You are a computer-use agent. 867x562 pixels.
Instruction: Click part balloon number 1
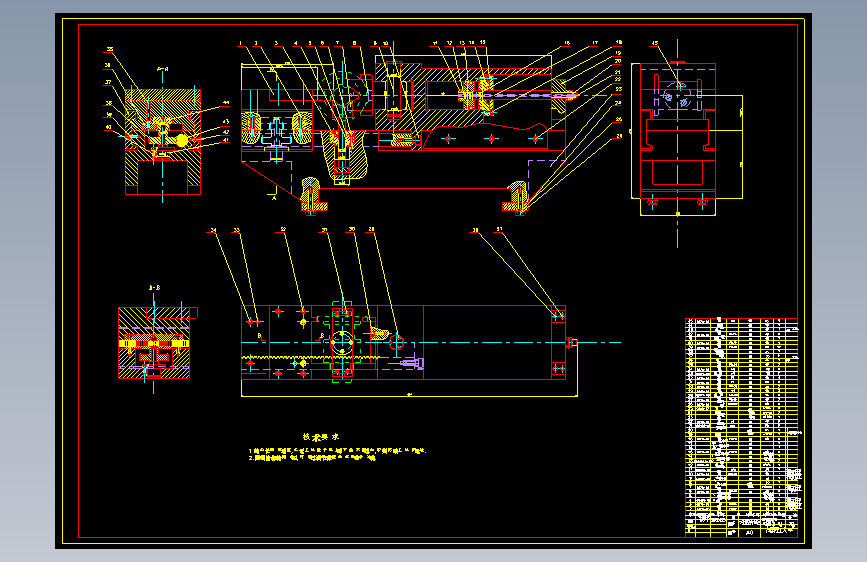click(x=241, y=43)
